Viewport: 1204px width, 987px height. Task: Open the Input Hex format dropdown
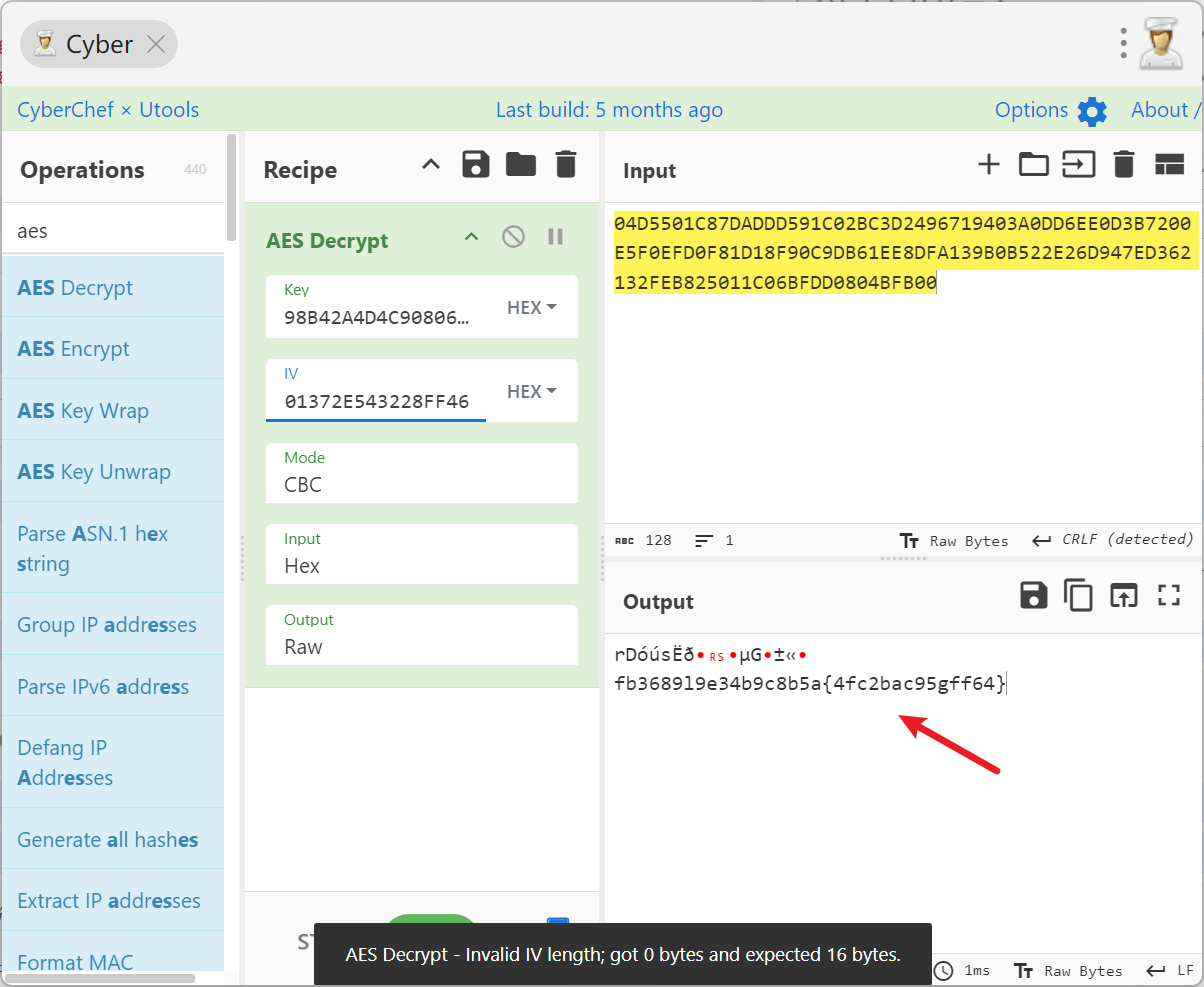tap(422, 554)
